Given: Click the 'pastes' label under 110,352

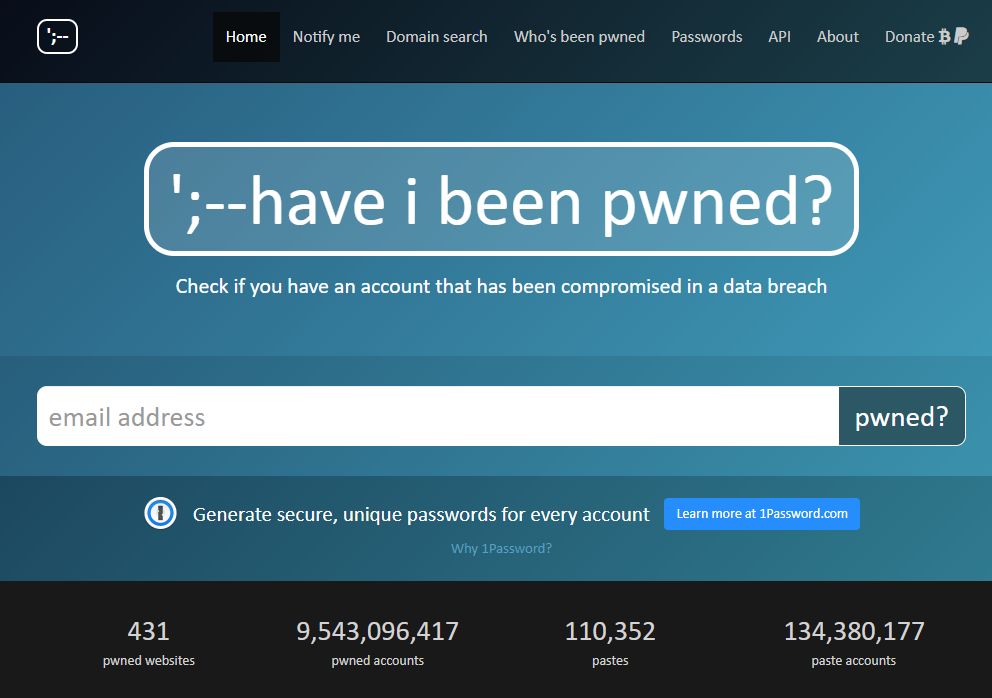Looking at the screenshot, I should (611, 661).
